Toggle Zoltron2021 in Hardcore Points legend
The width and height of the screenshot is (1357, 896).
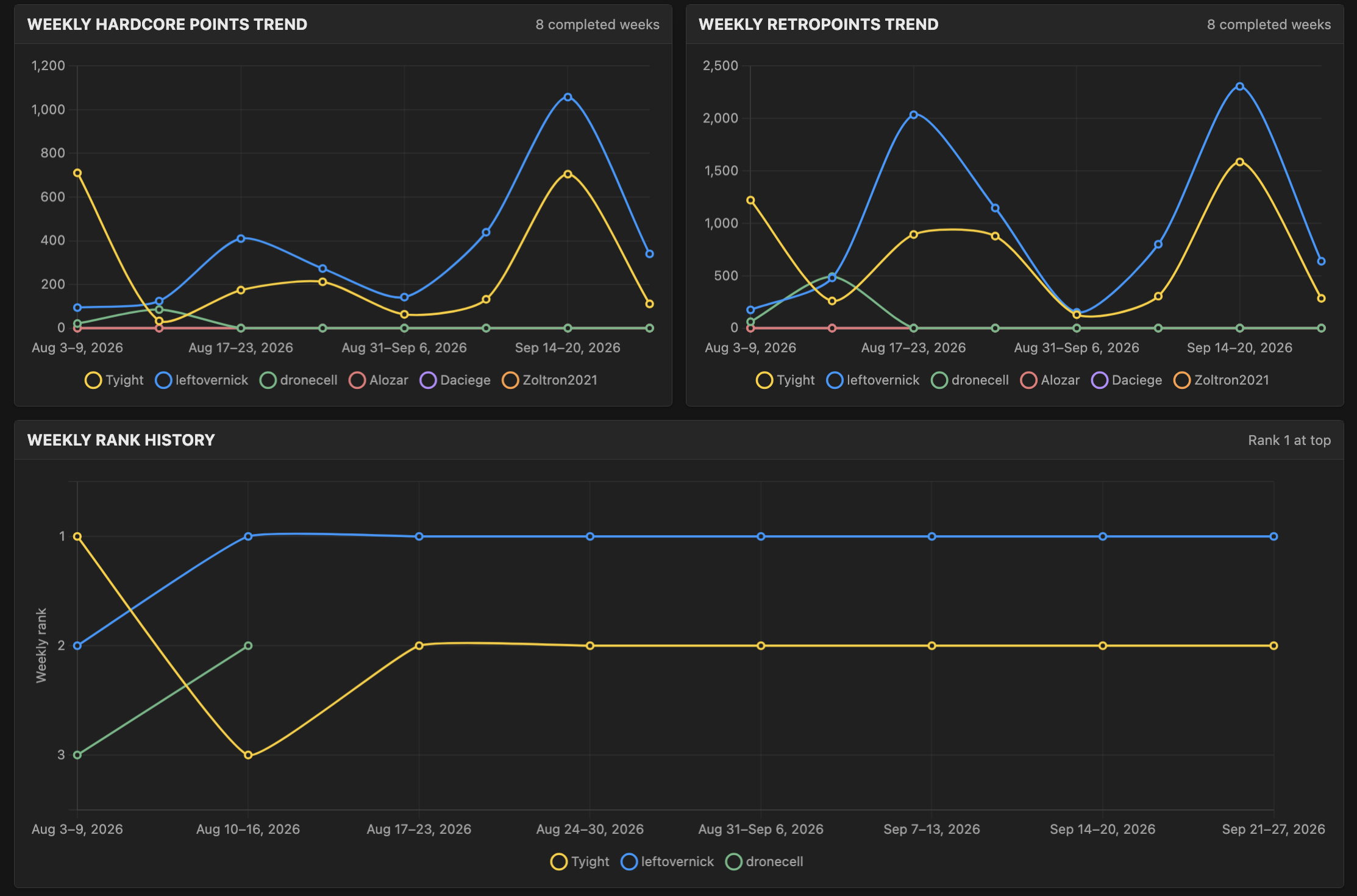tap(550, 380)
